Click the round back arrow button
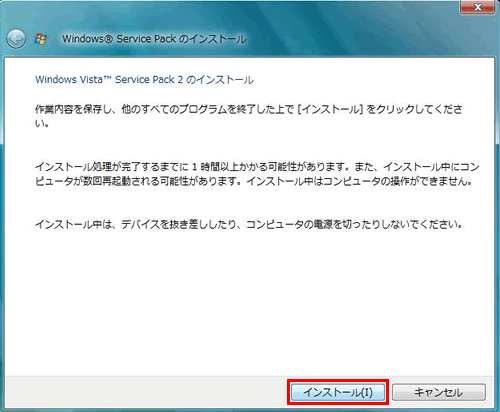Viewport: 500px width, 412px height. point(16,39)
